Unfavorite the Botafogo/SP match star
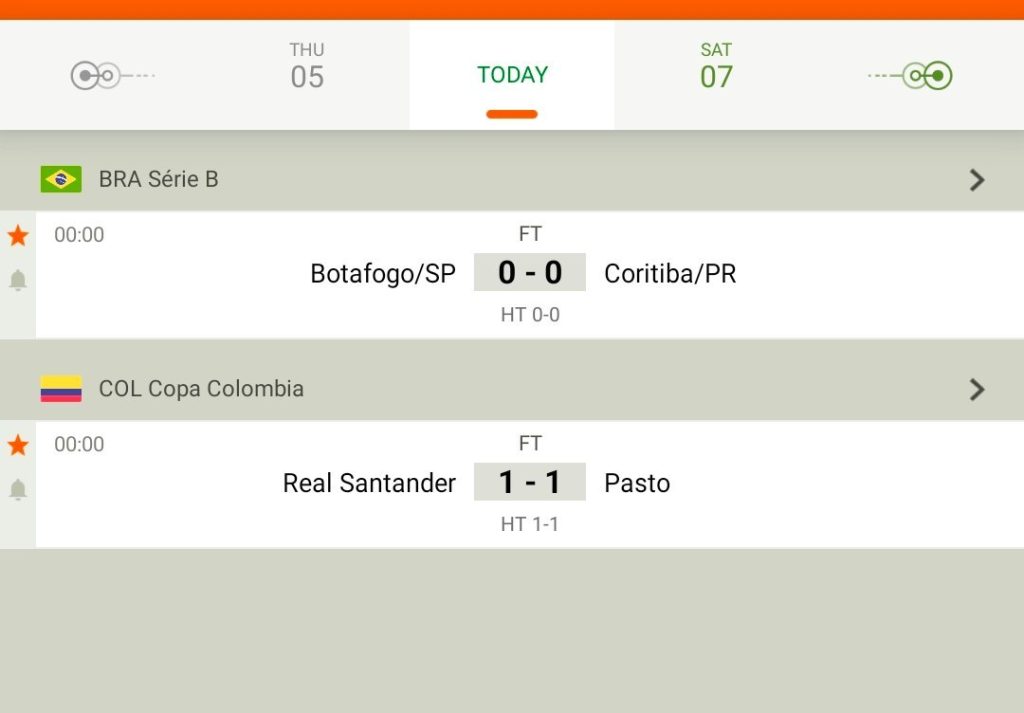1024x713 pixels. [x=18, y=235]
